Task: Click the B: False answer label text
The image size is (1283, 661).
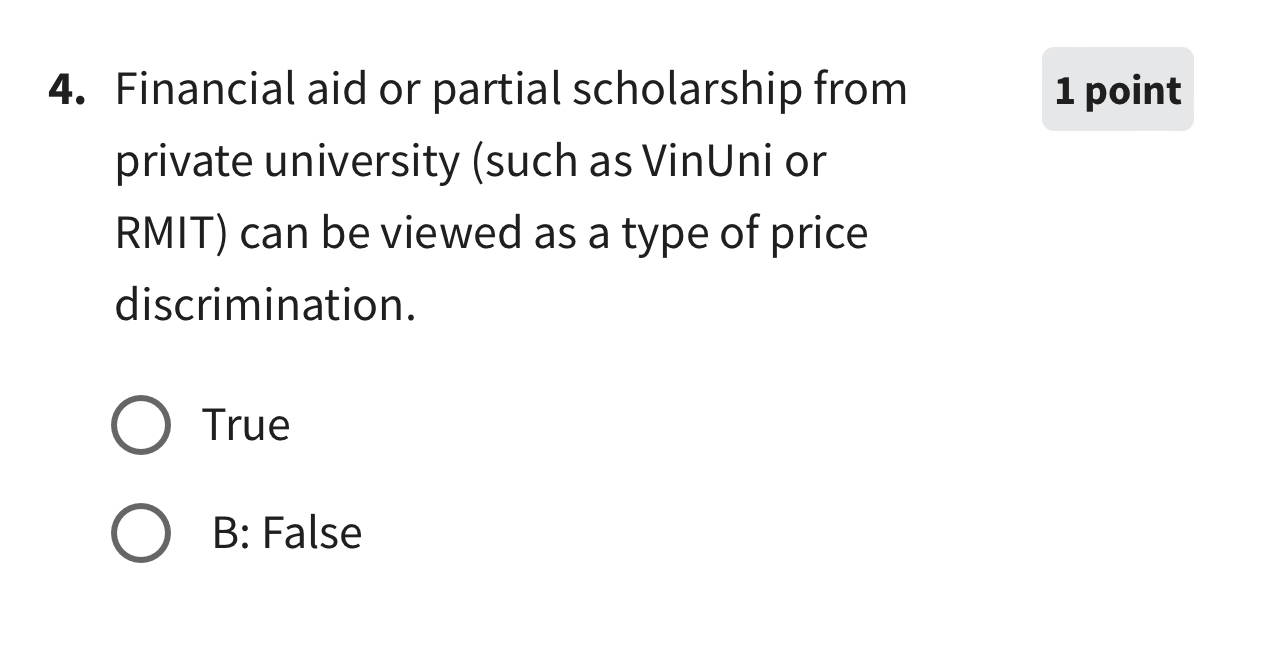Action: click(286, 532)
